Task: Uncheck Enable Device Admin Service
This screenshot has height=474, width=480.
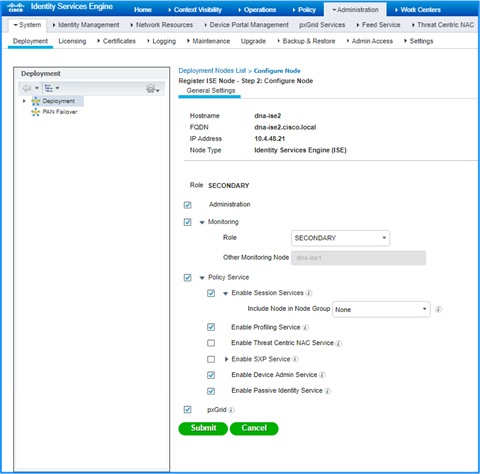Action: pyautogui.click(x=211, y=375)
